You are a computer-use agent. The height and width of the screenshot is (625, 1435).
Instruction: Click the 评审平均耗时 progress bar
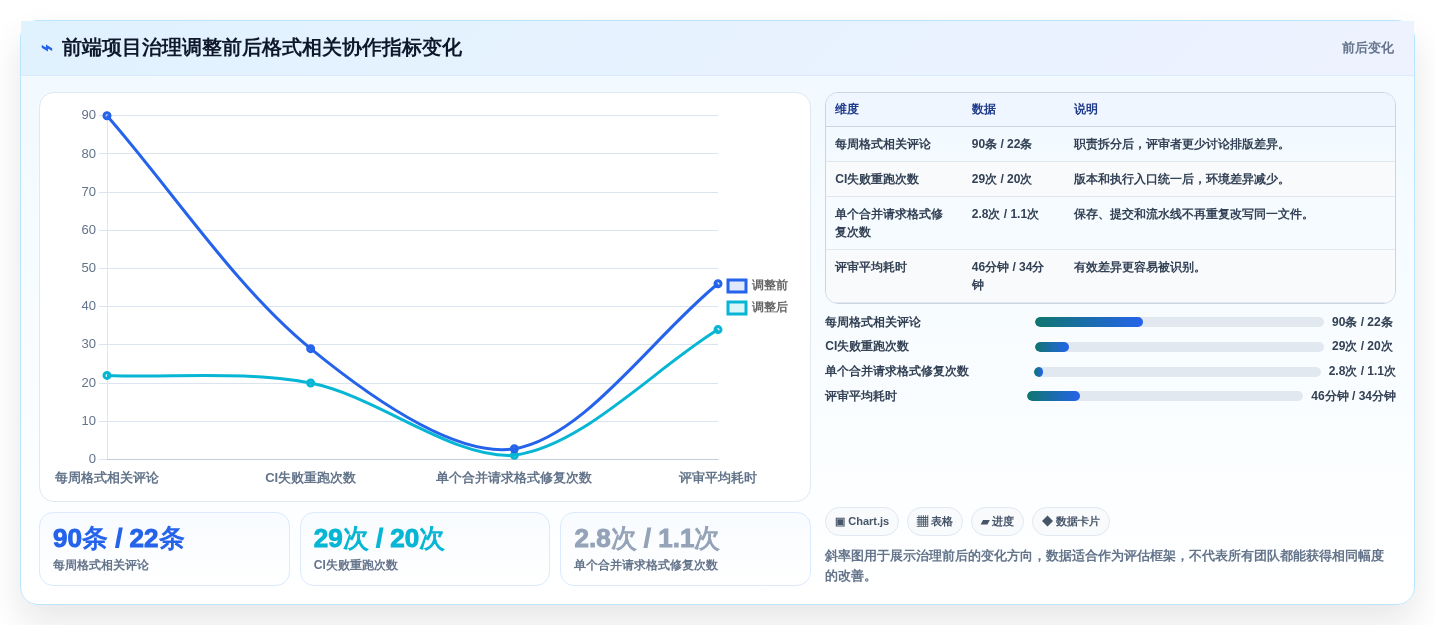[x=1165, y=396]
